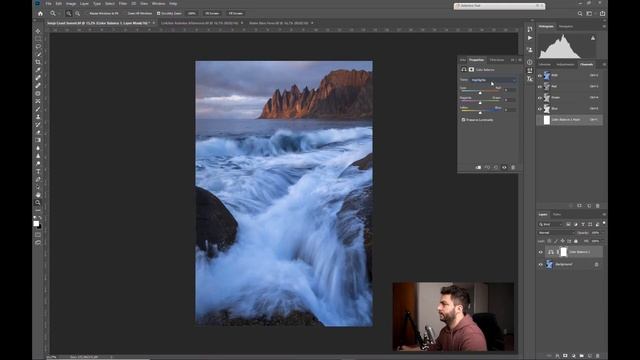
Task: Open the Info panel icon in the dock
Action: 530,62
